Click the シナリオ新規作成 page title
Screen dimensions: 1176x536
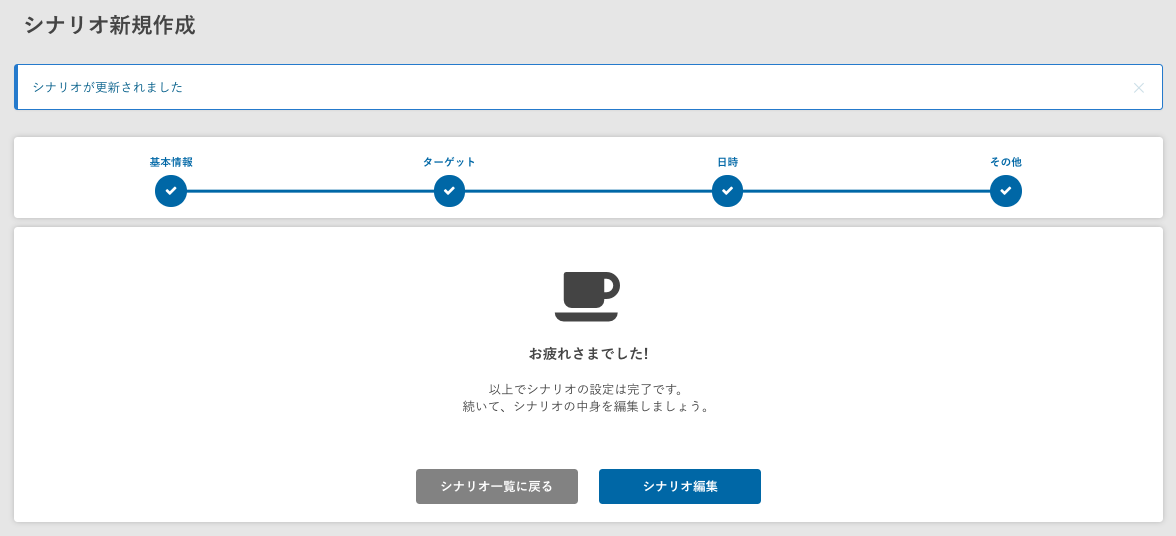[110, 26]
